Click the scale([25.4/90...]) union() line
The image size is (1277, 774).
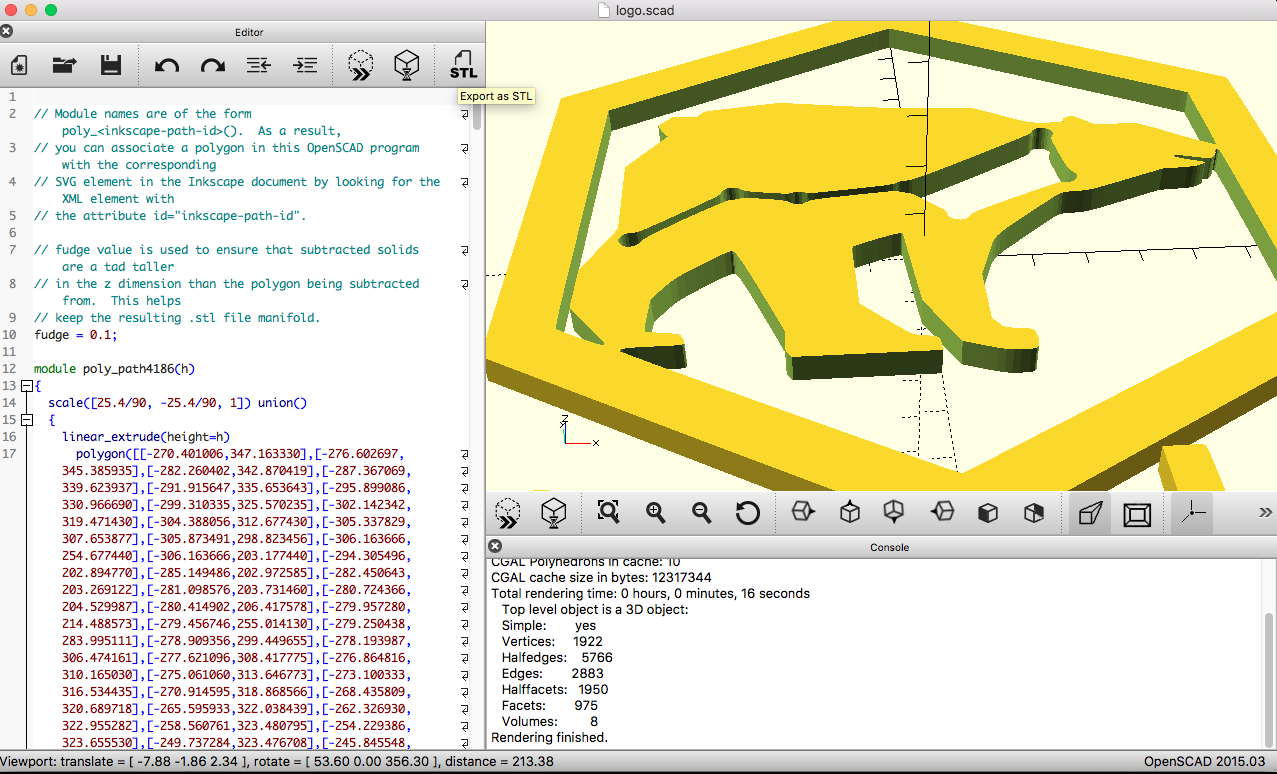click(x=177, y=403)
